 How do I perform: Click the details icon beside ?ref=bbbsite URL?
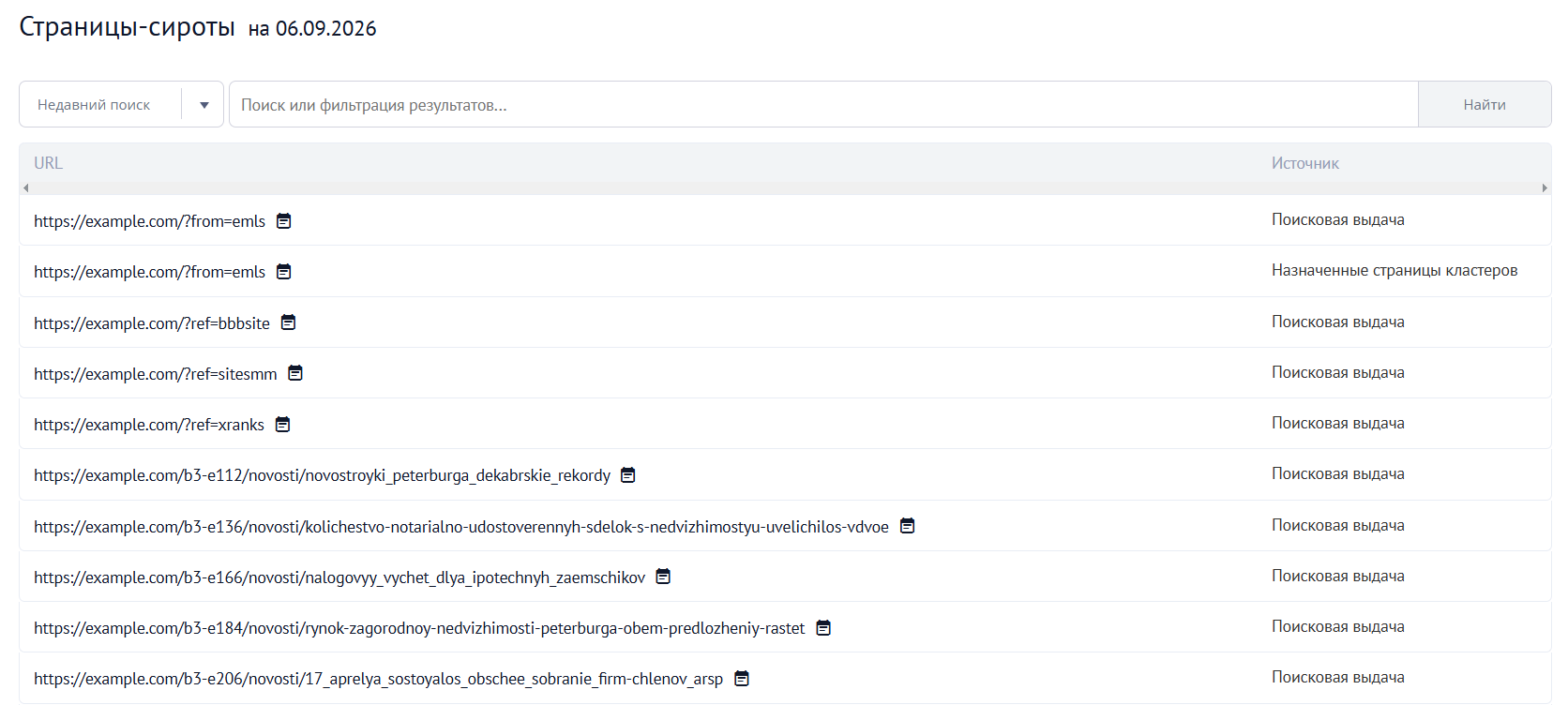coord(289,322)
